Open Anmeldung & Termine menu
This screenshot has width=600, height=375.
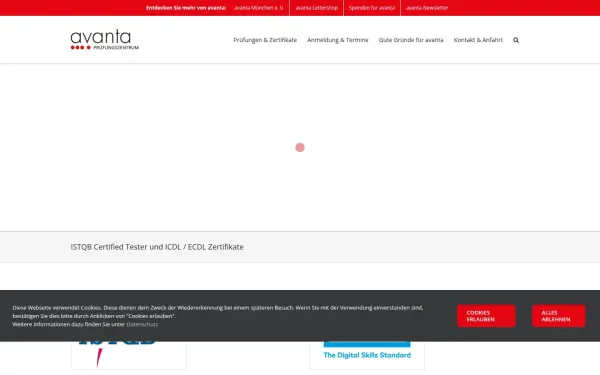coord(338,40)
